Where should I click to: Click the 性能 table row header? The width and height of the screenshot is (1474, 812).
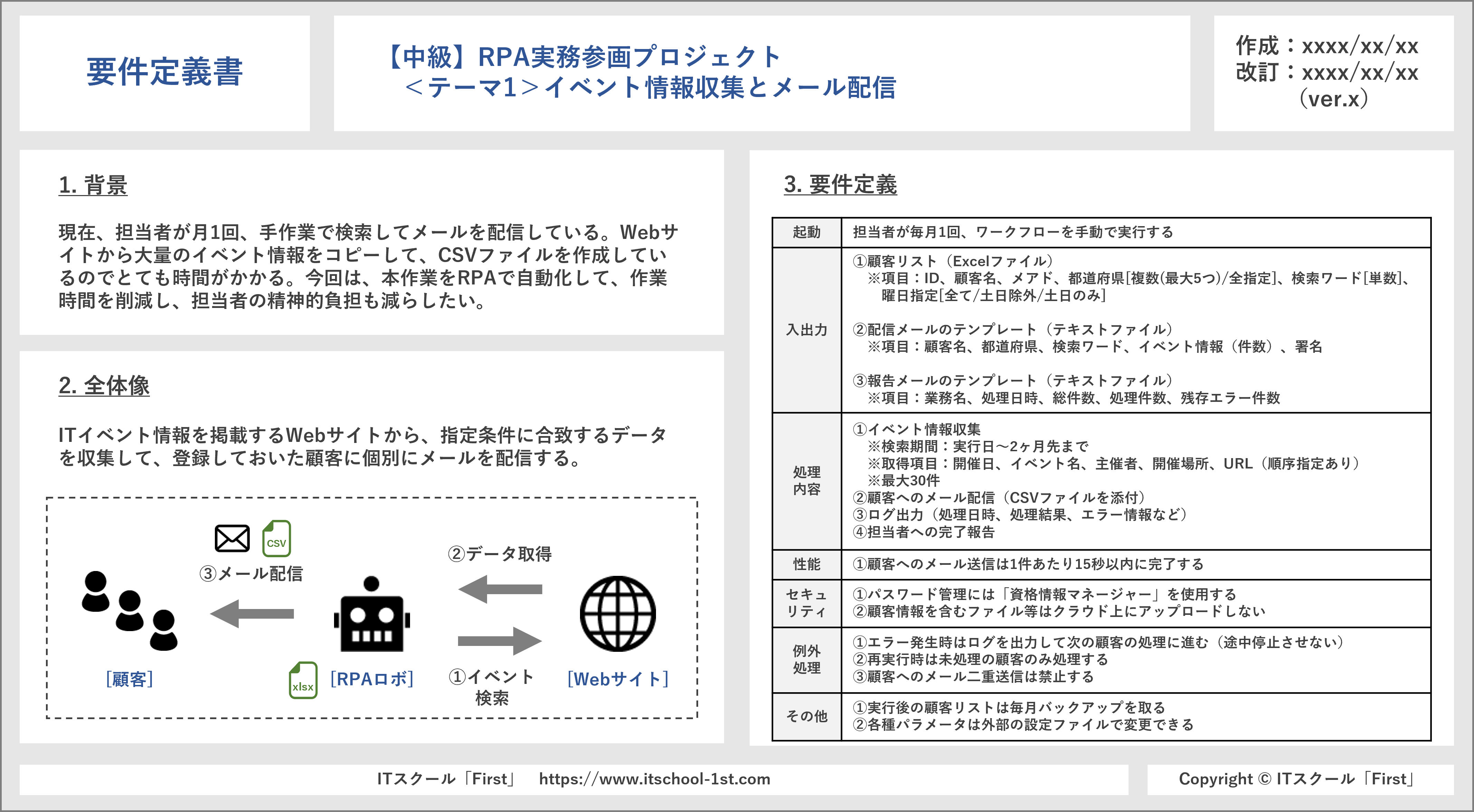coord(807,564)
